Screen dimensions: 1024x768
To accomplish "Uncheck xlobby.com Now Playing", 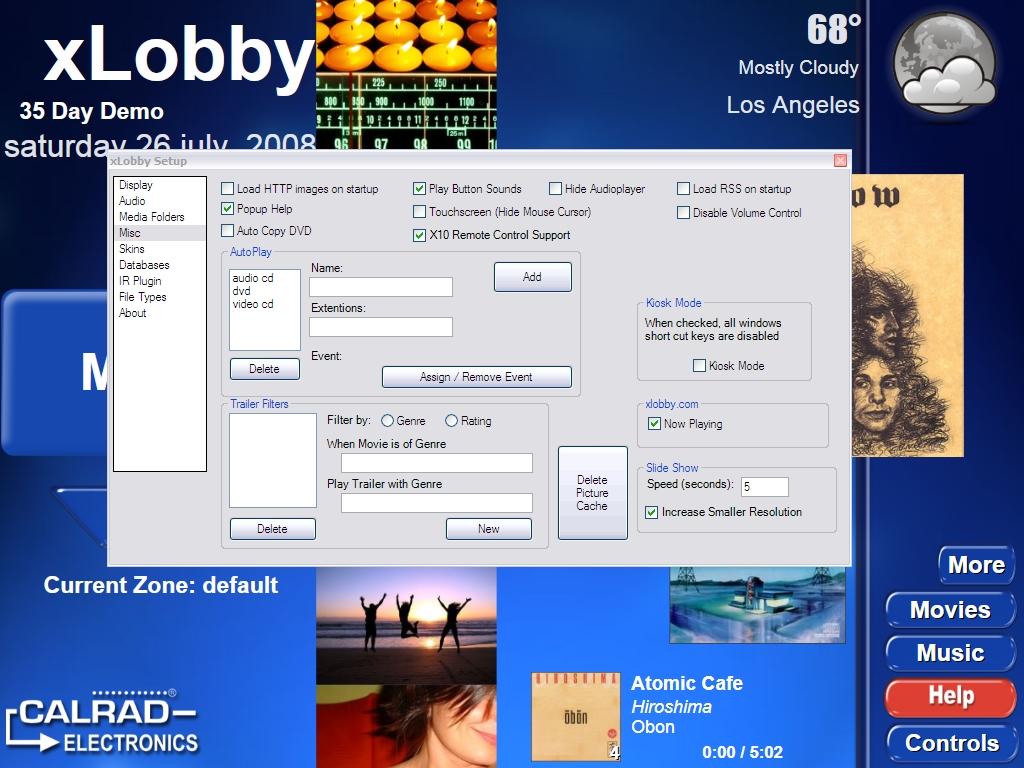I will coord(654,424).
